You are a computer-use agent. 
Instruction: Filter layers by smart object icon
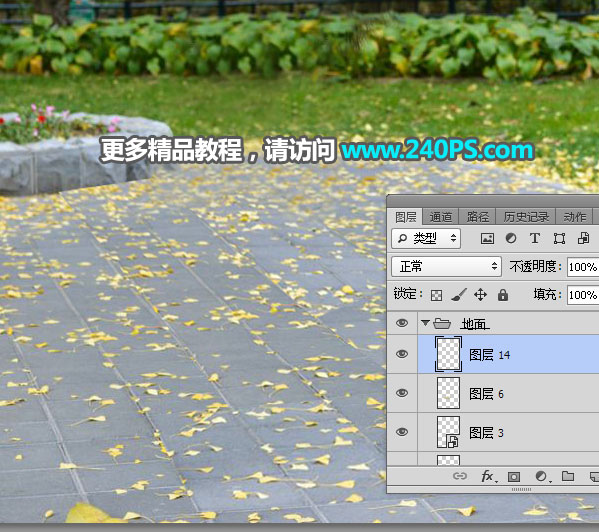tap(583, 238)
